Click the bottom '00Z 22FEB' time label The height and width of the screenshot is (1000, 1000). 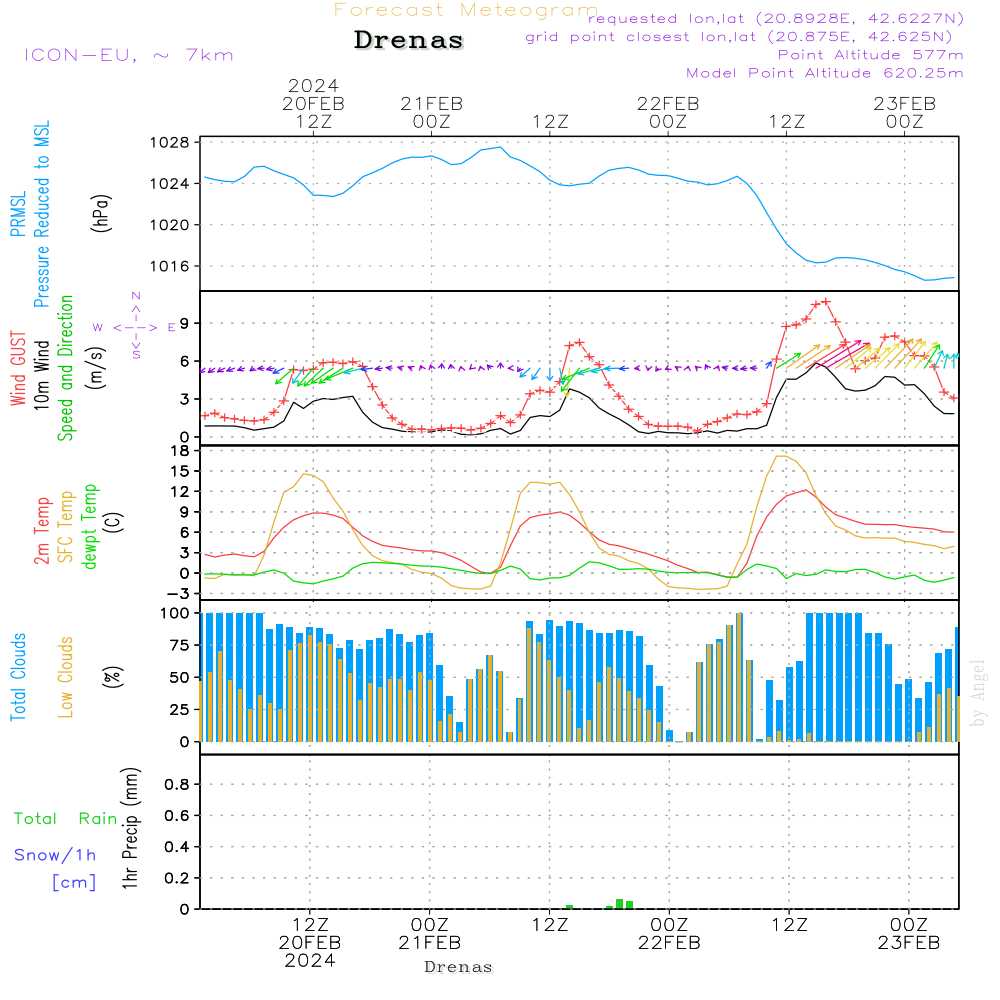669,934
